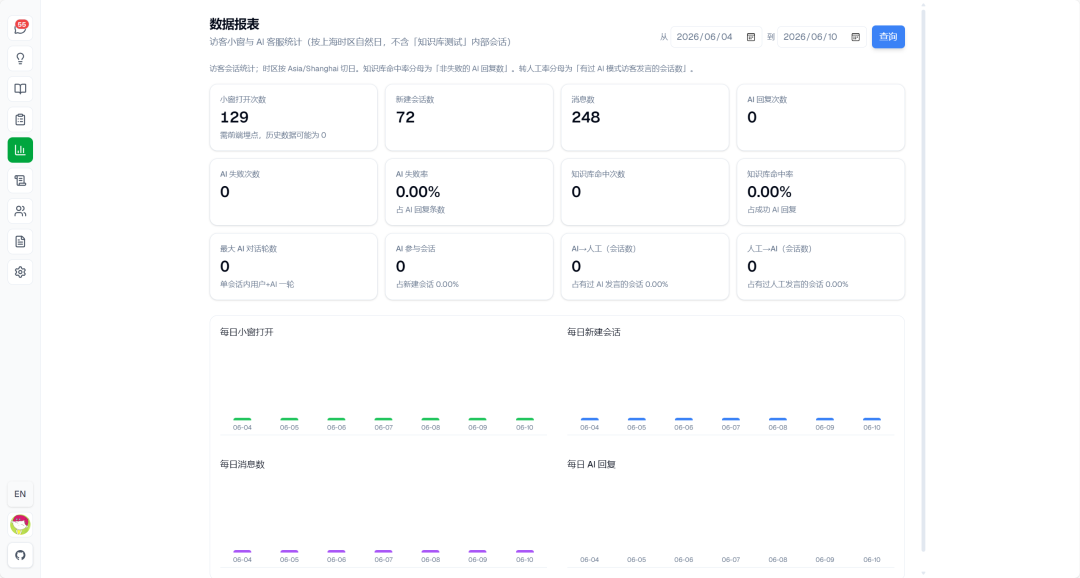Open the document file icon in sidebar
Screen dimensions: 1080x578
pyautogui.click(x=20, y=242)
